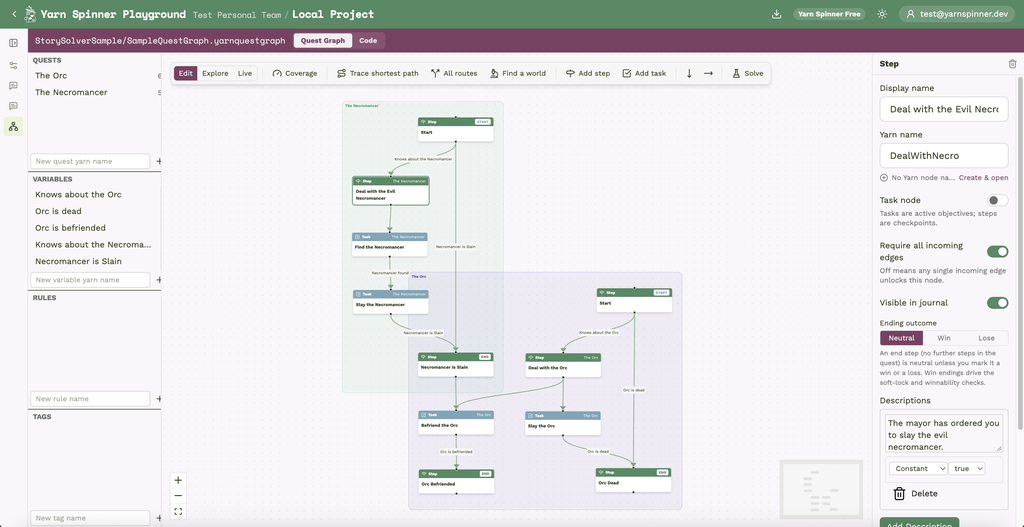Open the Constant condition dropdown

pyautogui.click(x=918, y=468)
